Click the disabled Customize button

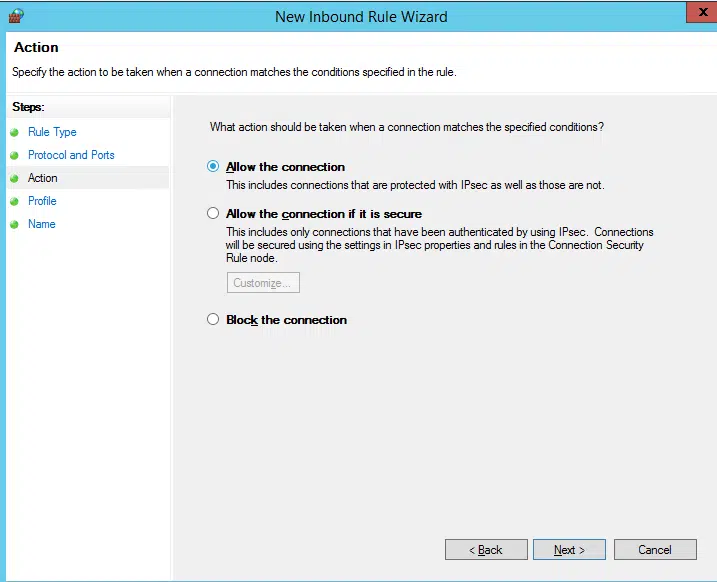[263, 283]
